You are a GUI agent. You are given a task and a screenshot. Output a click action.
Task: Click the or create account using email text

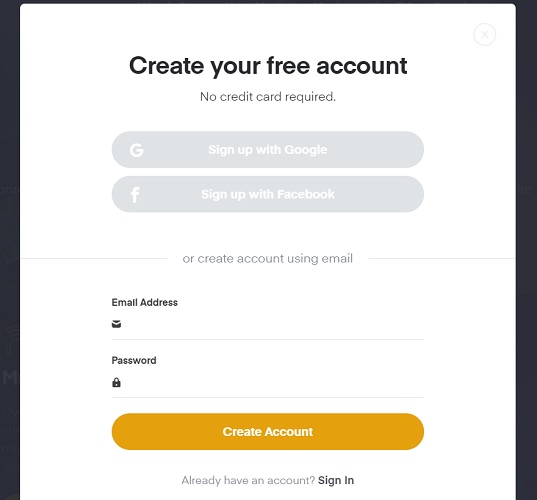click(268, 259)
